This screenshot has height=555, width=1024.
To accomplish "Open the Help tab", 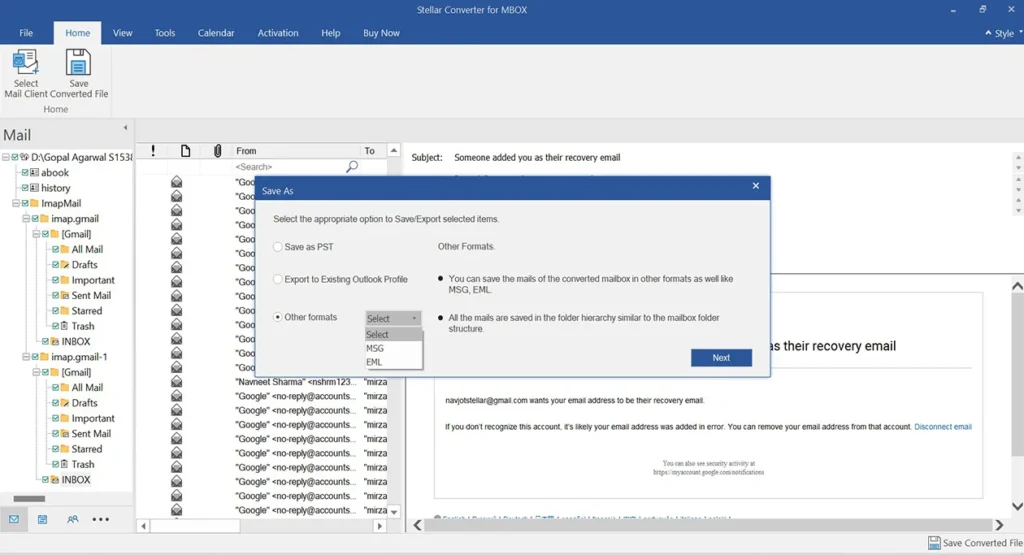I will [330, 33].
